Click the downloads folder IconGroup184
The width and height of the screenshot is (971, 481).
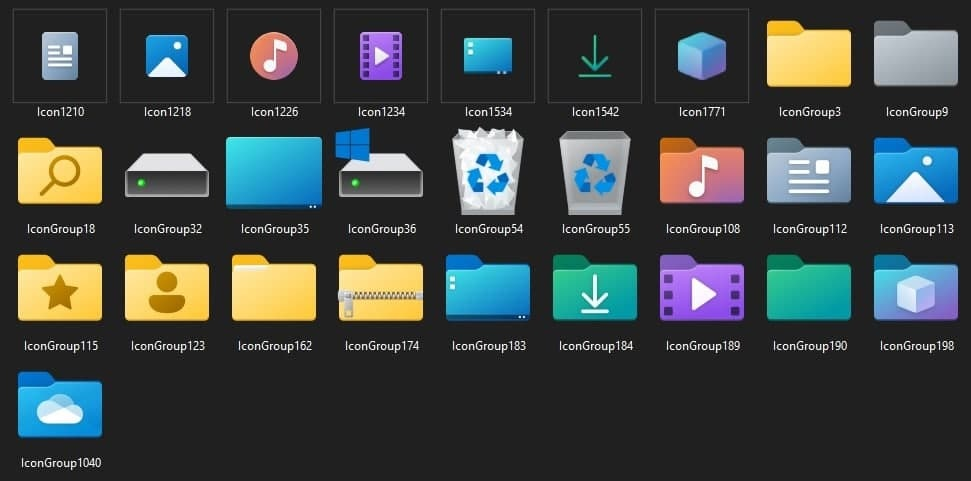594,288
